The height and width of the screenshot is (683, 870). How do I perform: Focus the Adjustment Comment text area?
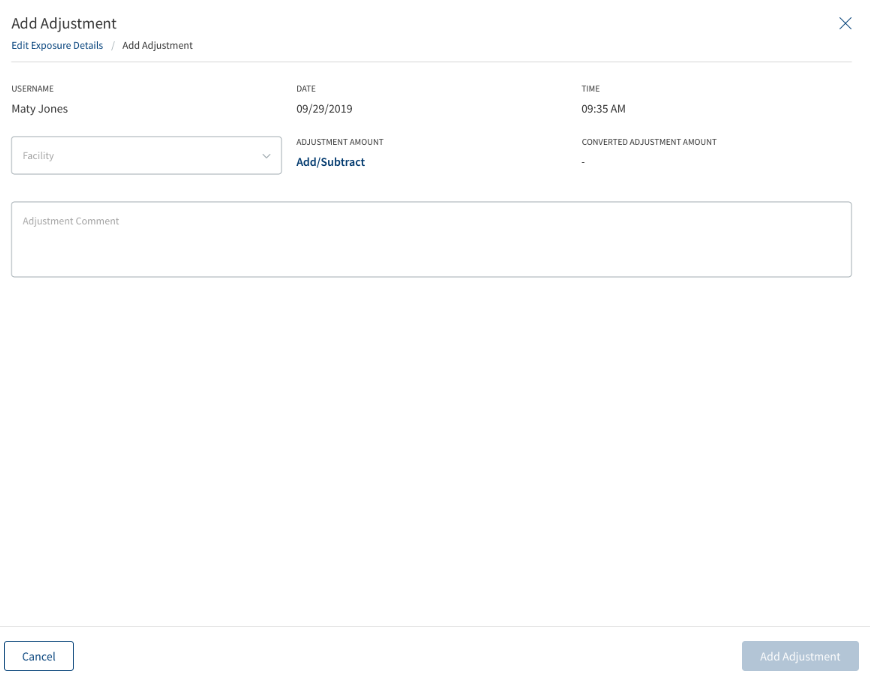click(431, 239)
